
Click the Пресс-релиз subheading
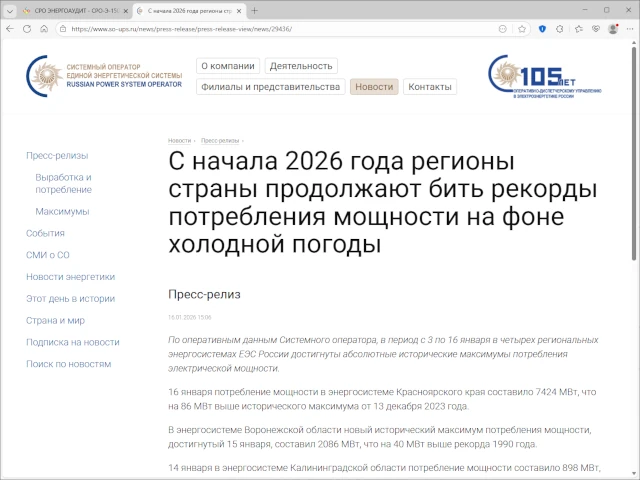click(x=204, y=294)
